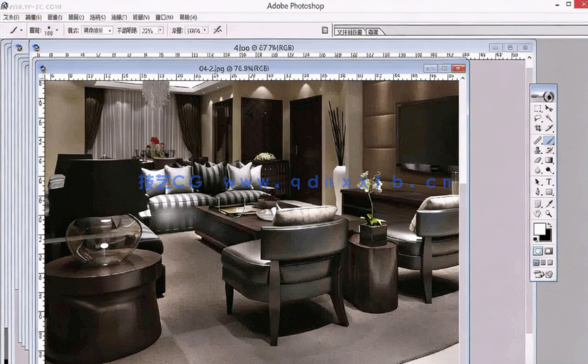Select the Clone Stamp tool
The image size is (588, 364).
538,150
